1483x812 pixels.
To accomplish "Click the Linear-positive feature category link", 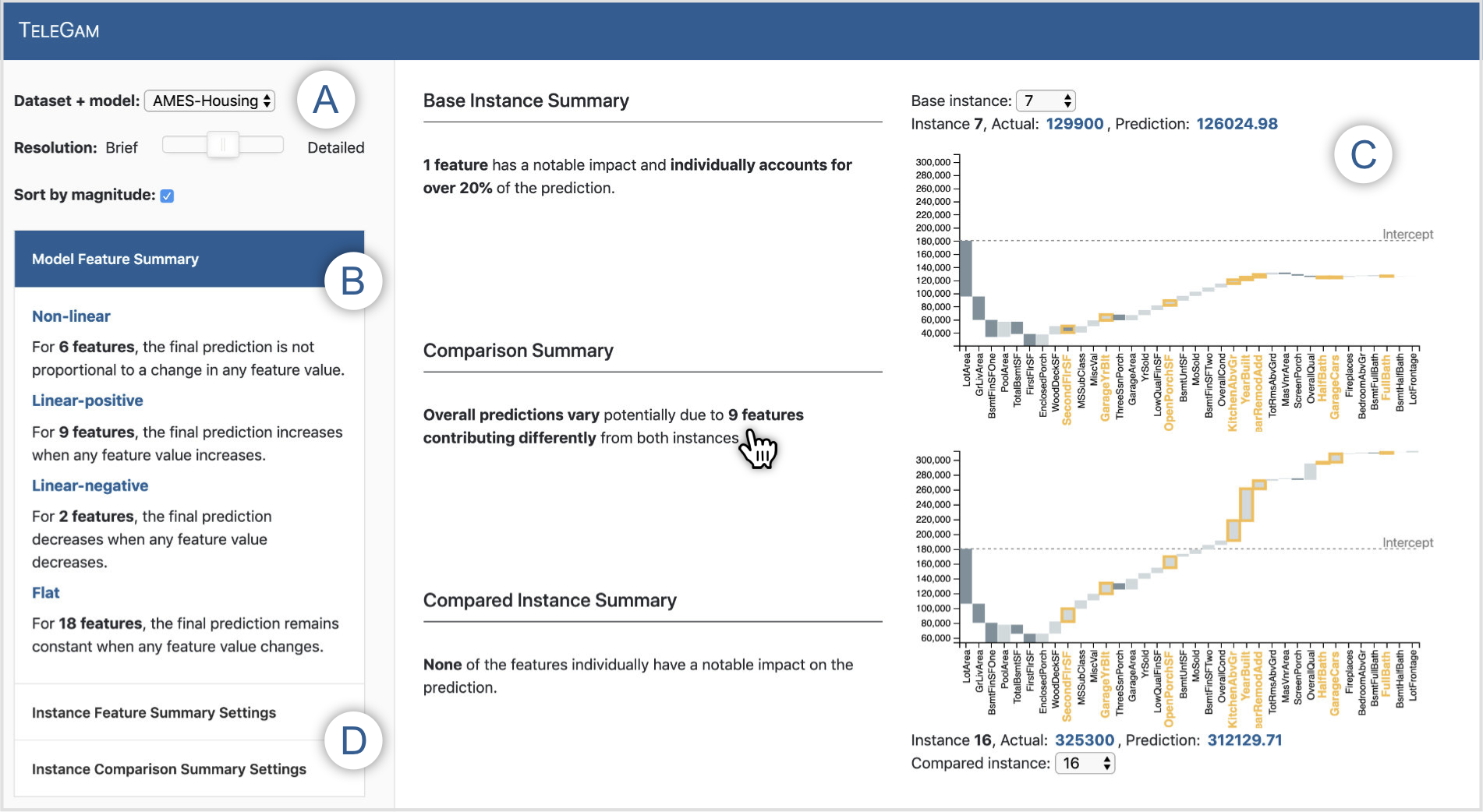I will 87,401.
